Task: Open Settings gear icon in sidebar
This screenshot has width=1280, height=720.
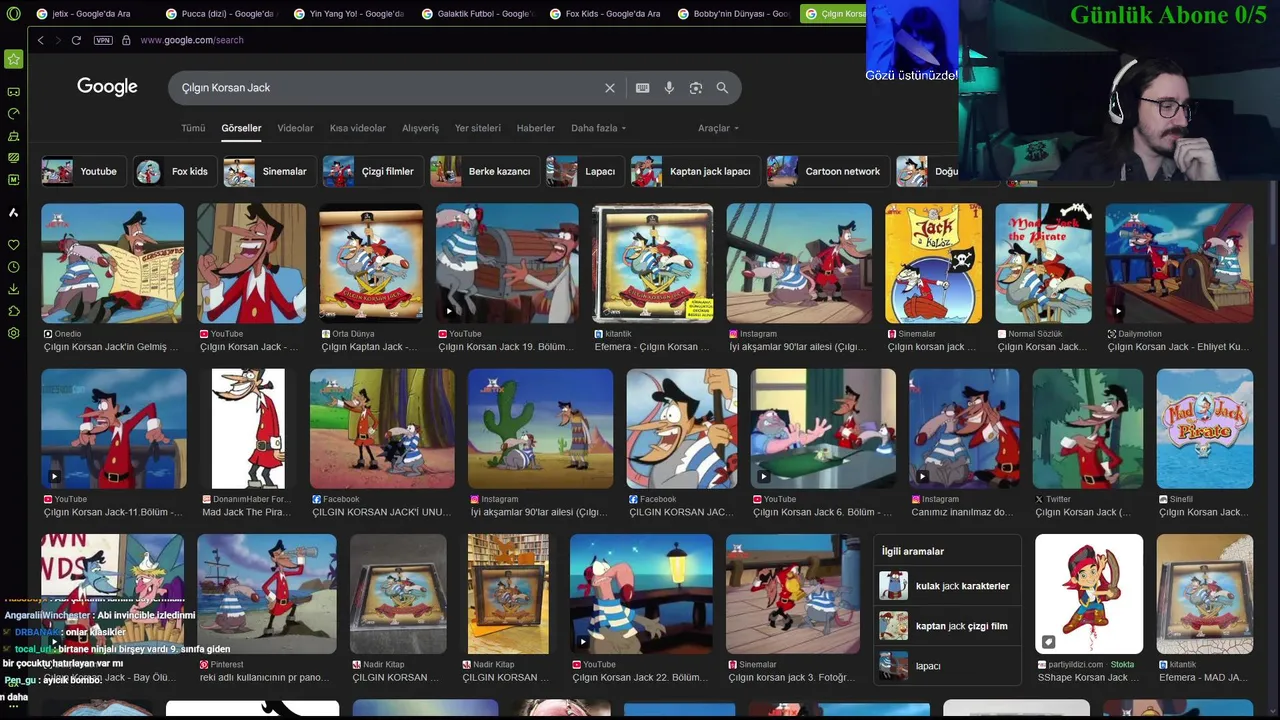Action: 13,333
